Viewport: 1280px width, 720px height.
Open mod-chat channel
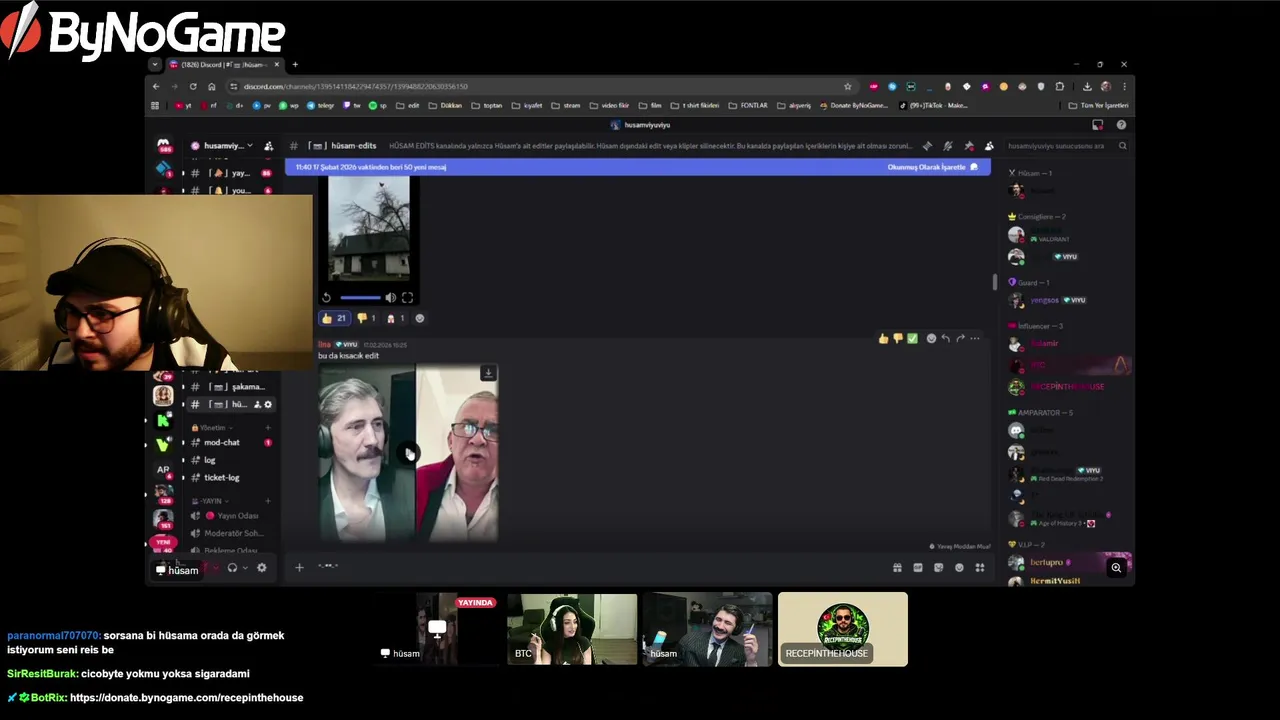[222, 442]
